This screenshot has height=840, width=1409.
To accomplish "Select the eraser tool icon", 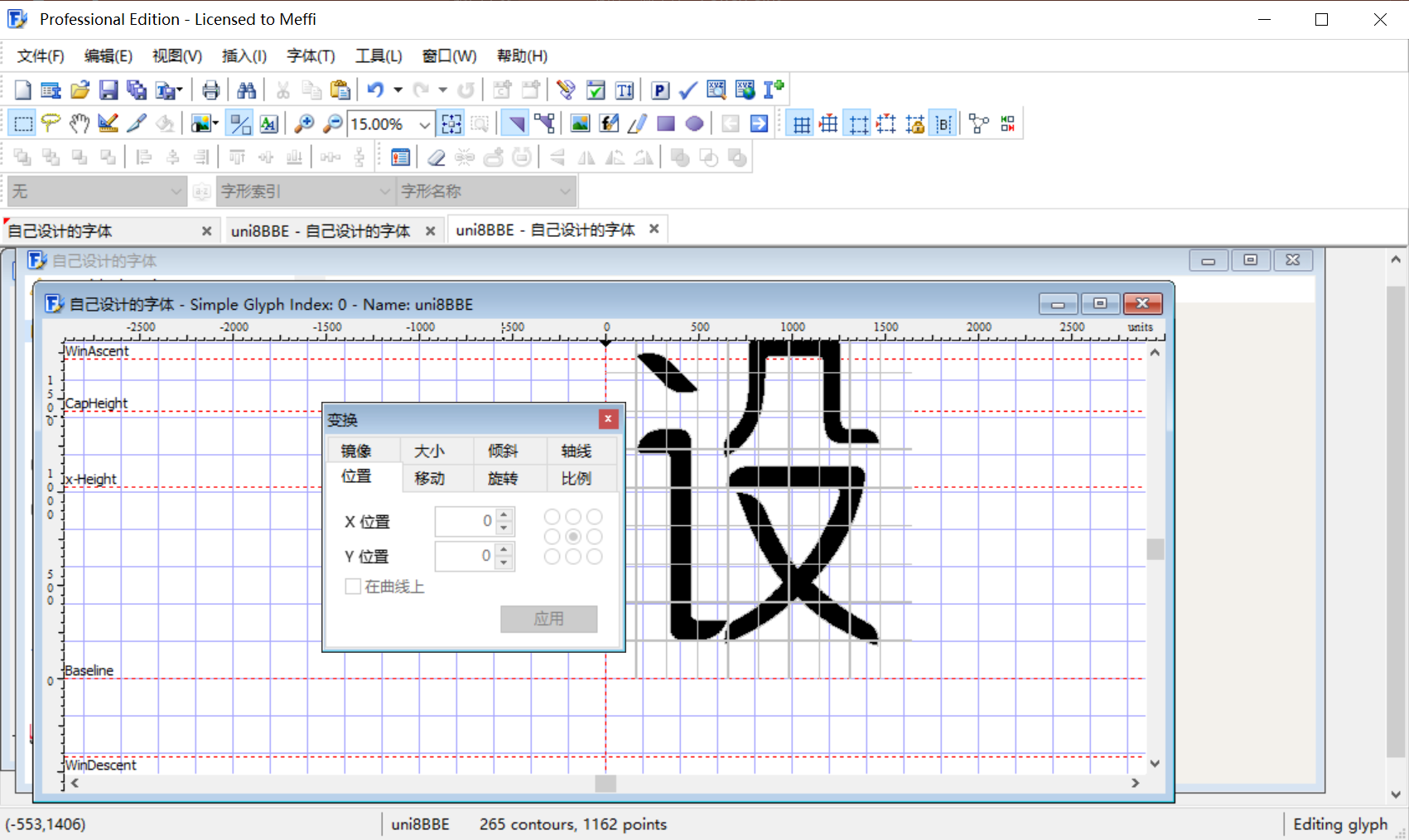I will click(437, 157).
